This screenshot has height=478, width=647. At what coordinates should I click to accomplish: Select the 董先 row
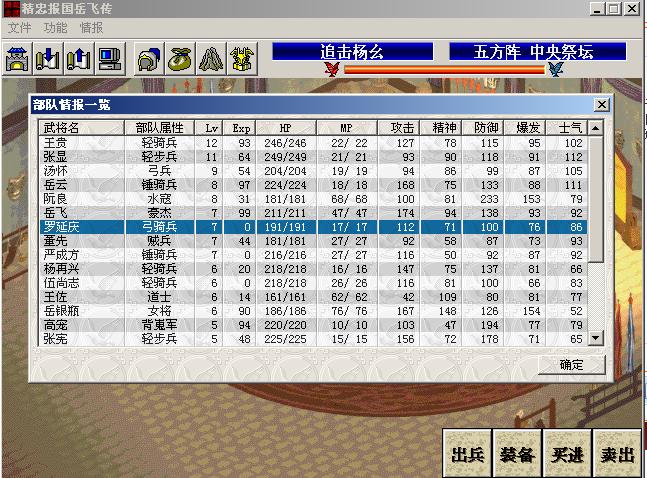pos(313,241)
